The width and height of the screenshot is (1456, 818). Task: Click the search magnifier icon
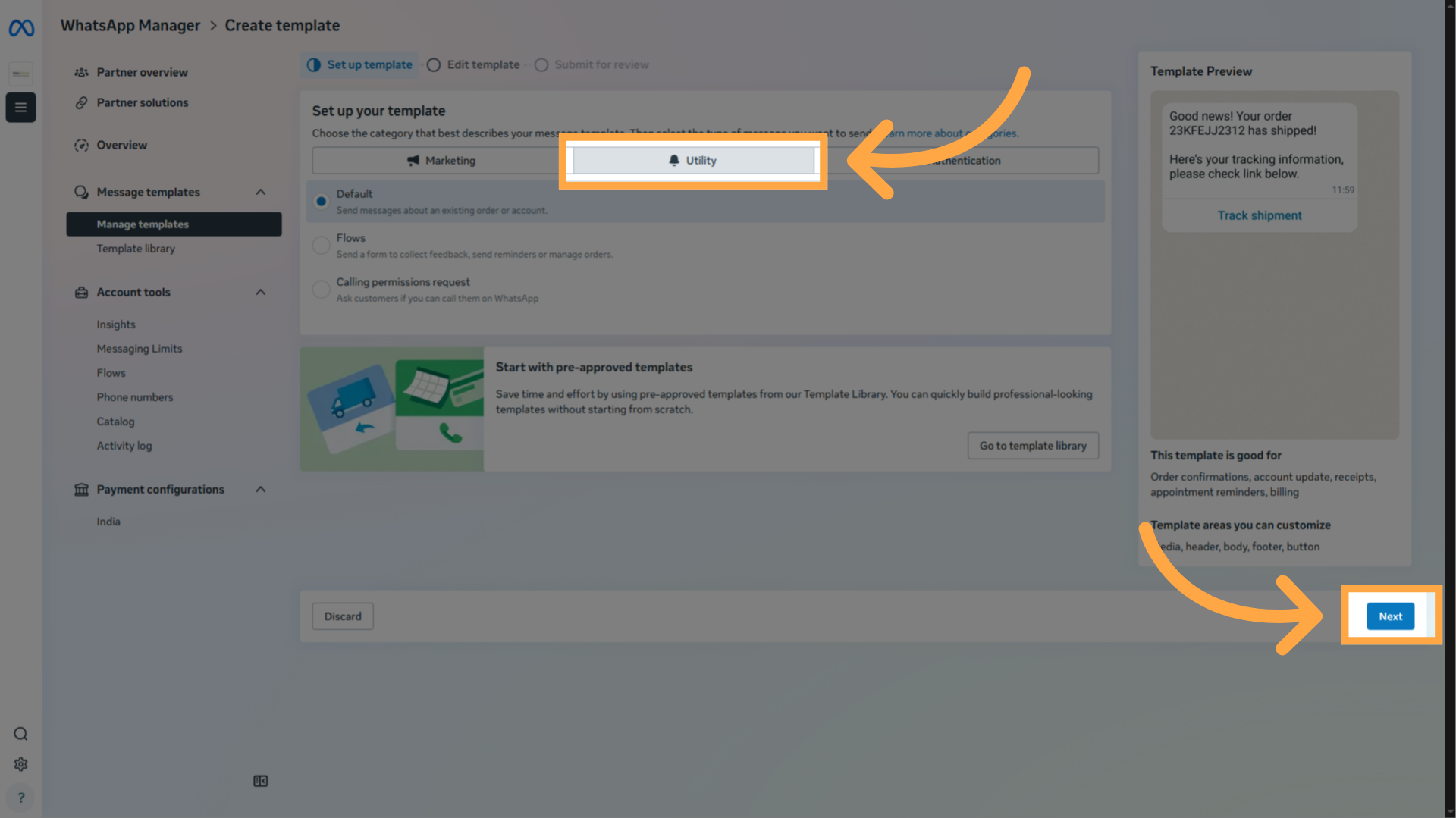pyautogui.click(x=20, y=734)
